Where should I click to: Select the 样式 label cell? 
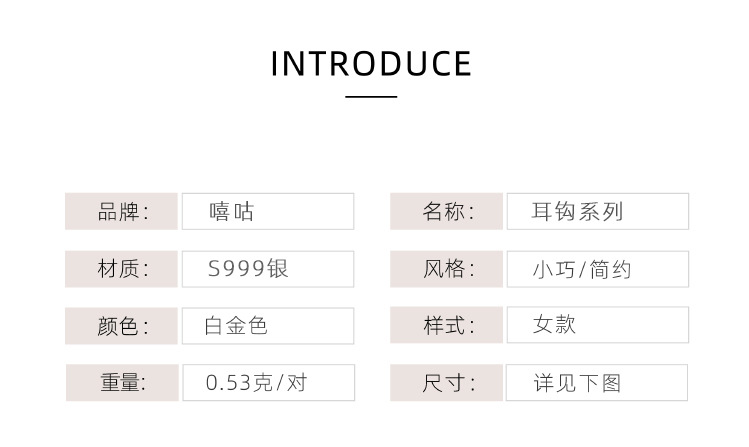pos(446,326)
